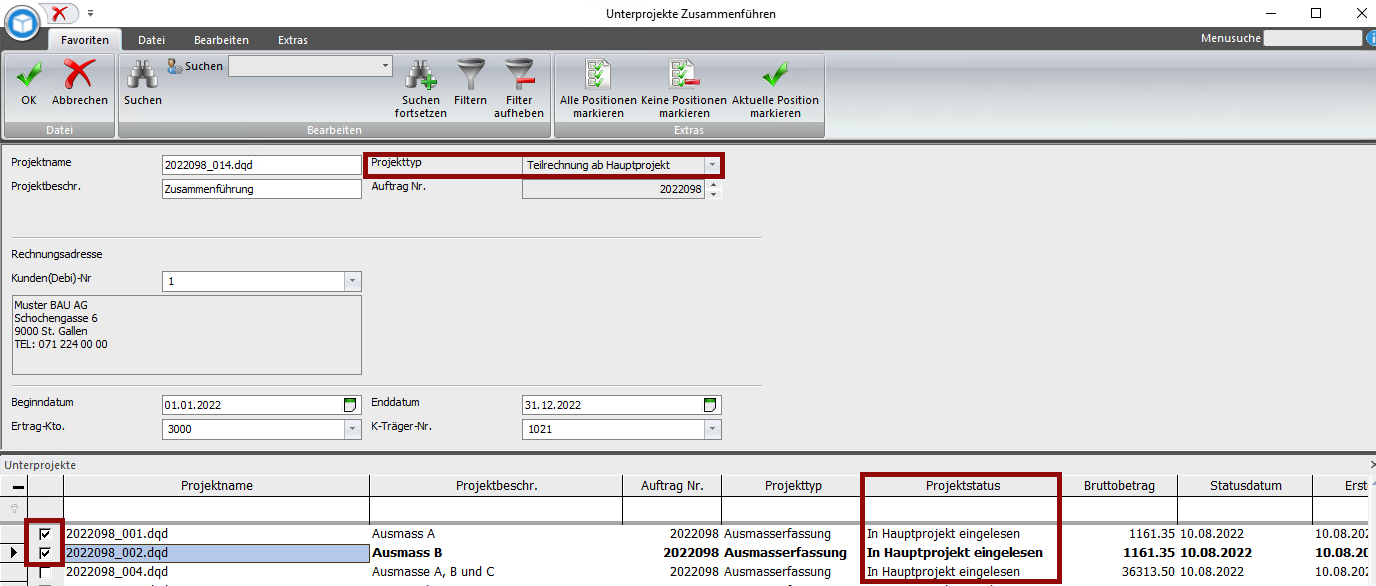Toggle the 2022098_002.dqd row checkbox
Viewport: 1376px width, 586px height.
pos(45,553)
